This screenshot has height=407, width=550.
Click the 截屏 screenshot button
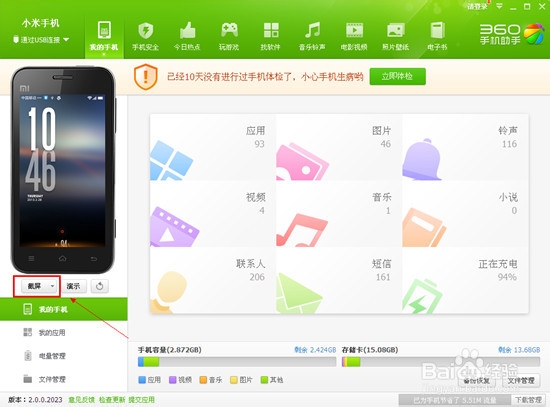(x=34, y=286)
